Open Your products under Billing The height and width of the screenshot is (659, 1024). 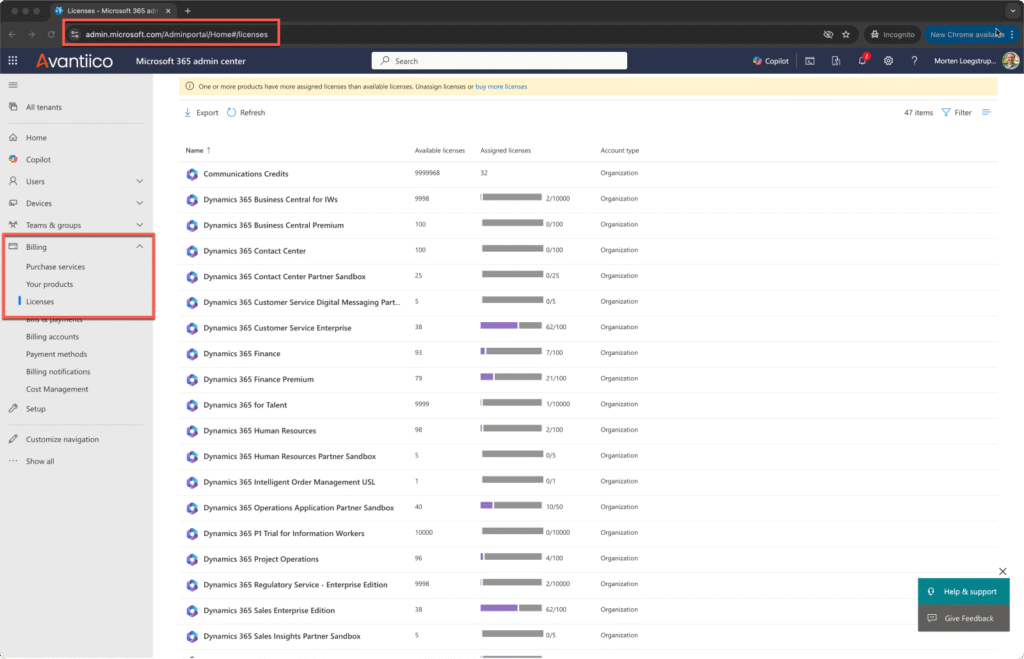(50, 284)
